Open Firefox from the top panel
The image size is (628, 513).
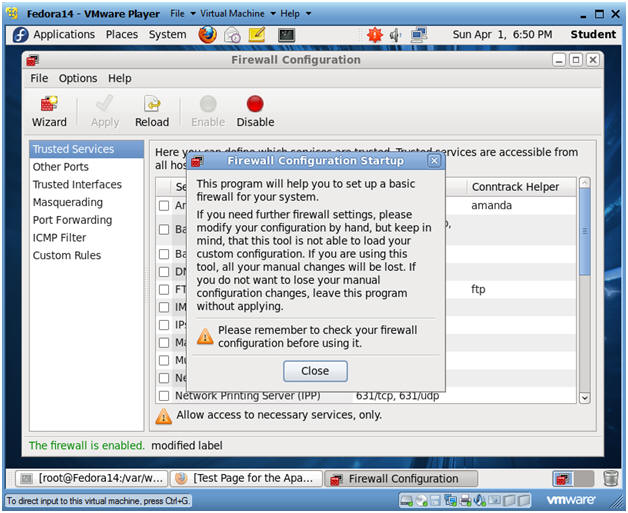coord(207,35)
